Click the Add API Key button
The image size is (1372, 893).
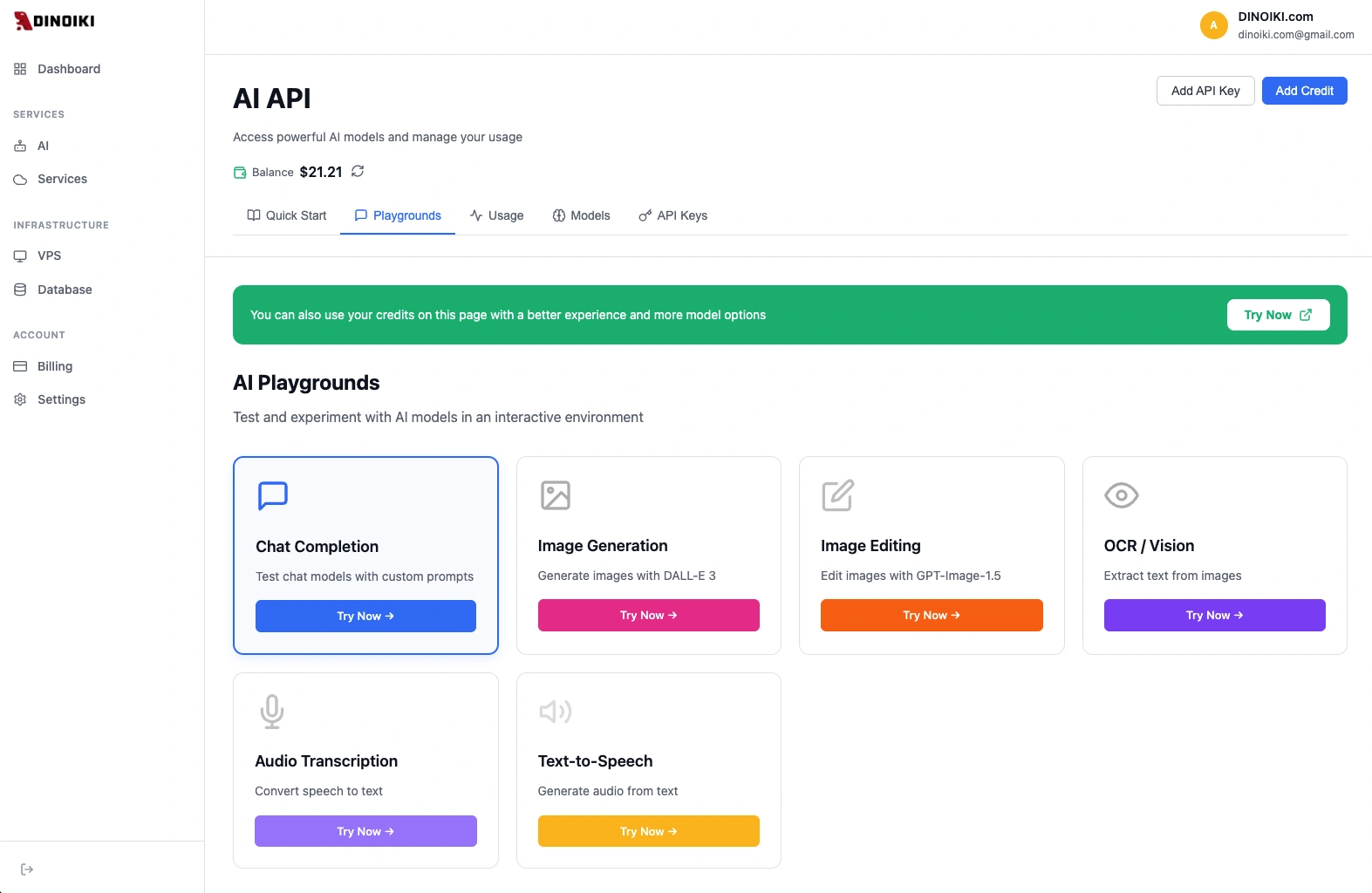(1205, 91)
